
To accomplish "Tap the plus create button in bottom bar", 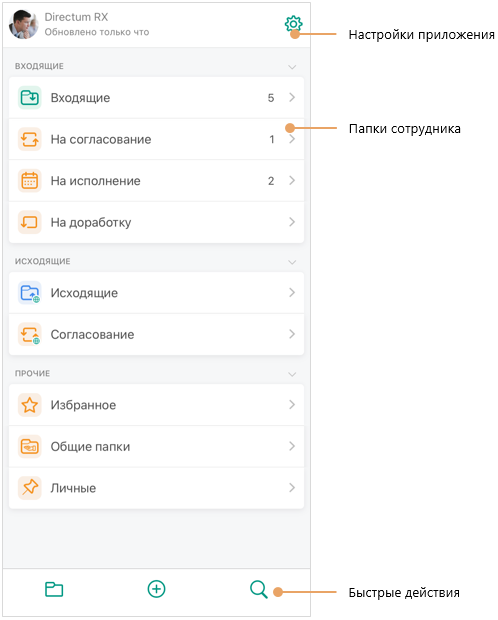I will (x=156, y=589).
